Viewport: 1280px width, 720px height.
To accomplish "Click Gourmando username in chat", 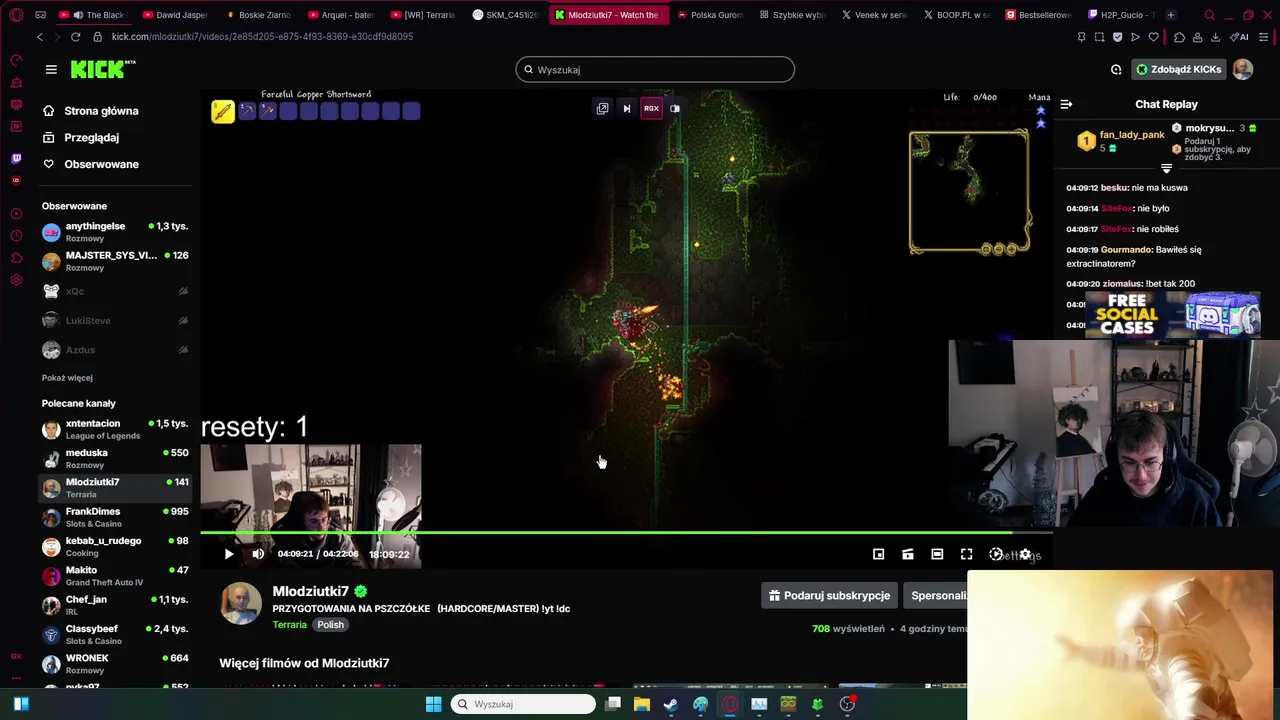I will tap(1127, 249).
